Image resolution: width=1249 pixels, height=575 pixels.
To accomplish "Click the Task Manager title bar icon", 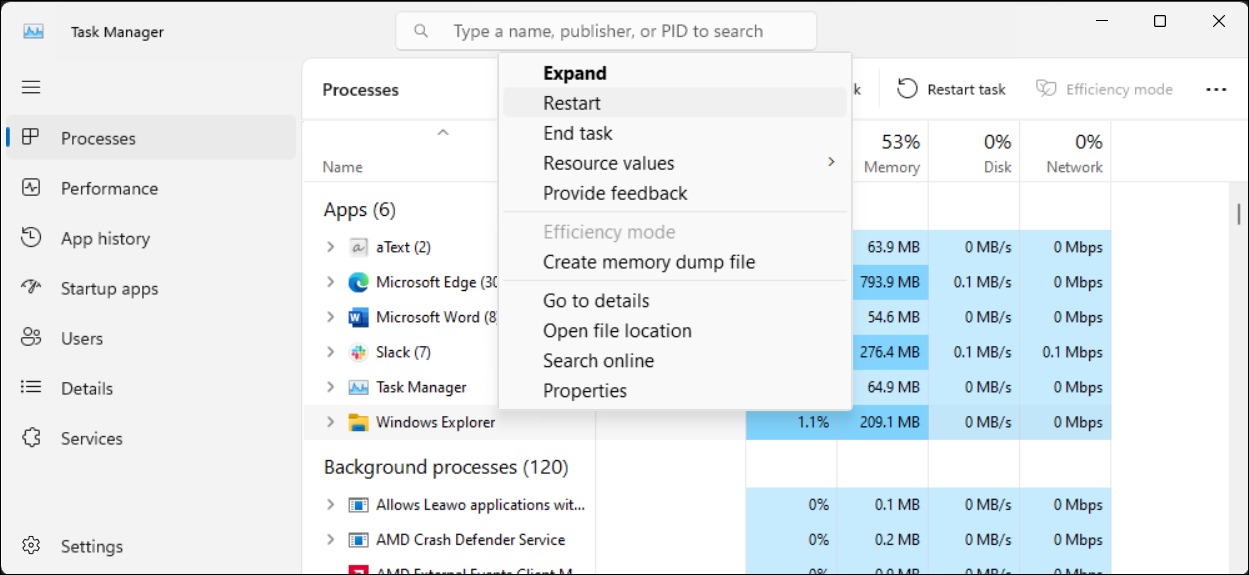I will (x=34, y=31).
